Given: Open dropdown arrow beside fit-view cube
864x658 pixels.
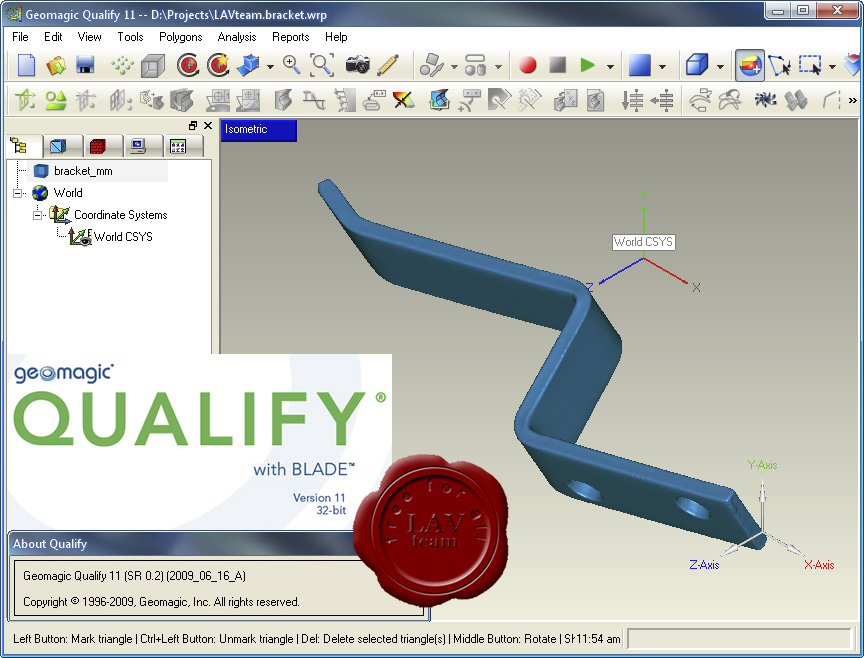Looking at the screenshot, I should tap(270, 66).
